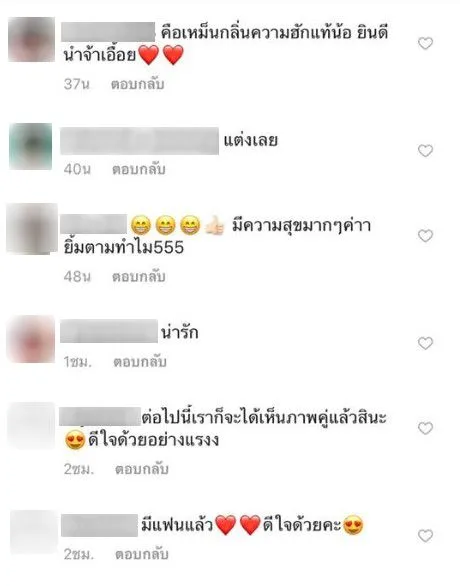Reply to the 'มีแฟนแล้ว' comment
The width and height of the screenshot is (460, 586).
pos(141,554)
